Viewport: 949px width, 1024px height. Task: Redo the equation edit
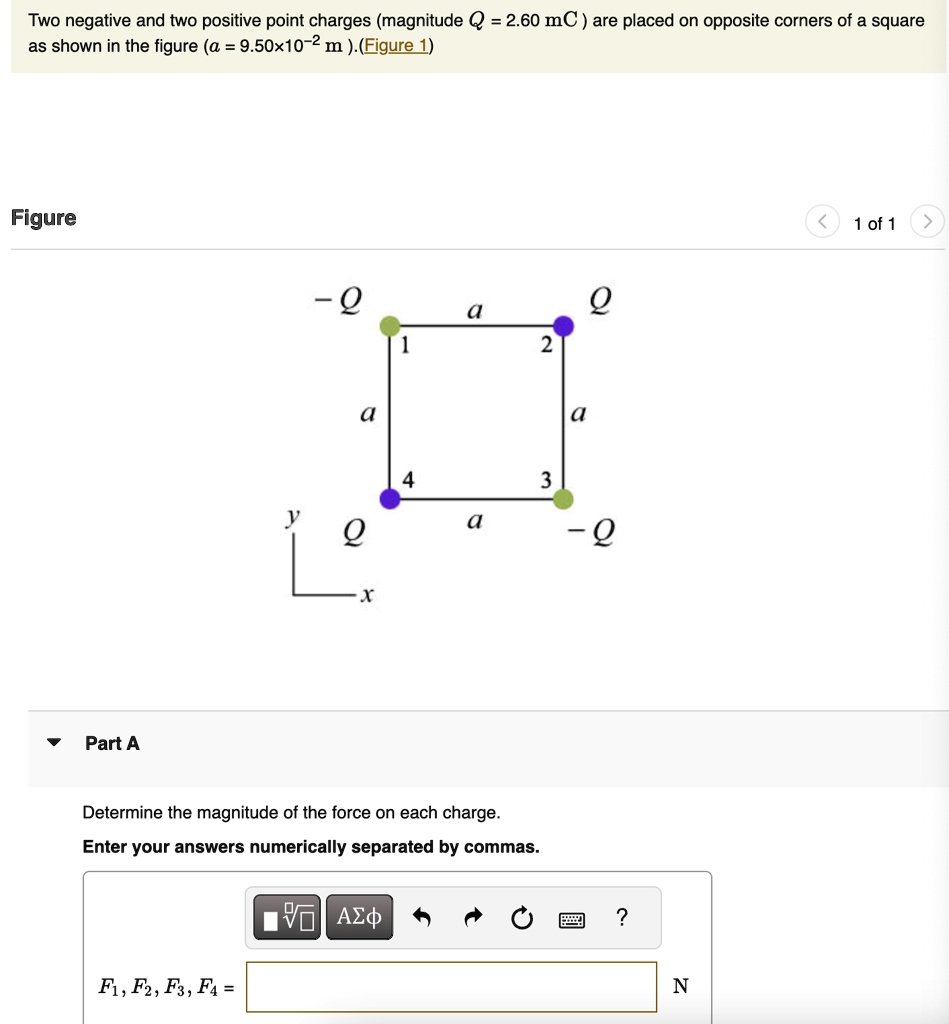pos(471,916)
